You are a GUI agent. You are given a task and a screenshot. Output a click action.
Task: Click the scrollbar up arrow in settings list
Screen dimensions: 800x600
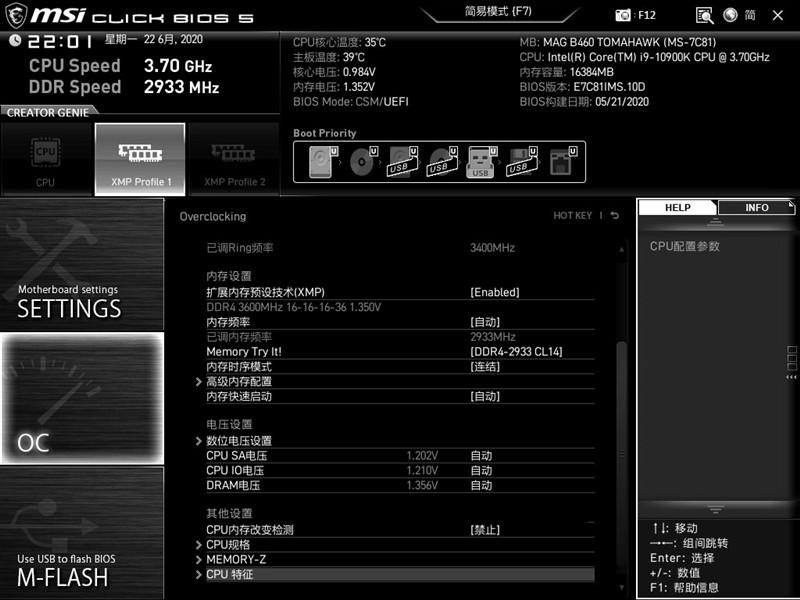[621, 249]
